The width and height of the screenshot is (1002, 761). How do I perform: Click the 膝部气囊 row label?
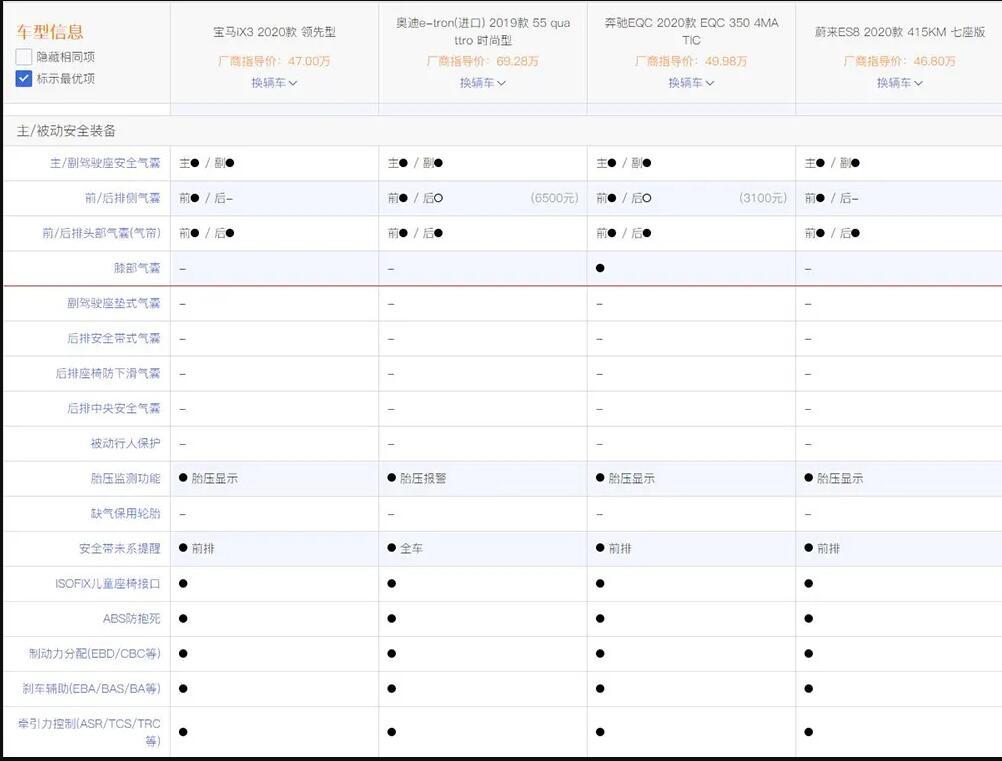pyautogui.click(x=137, y=268)
